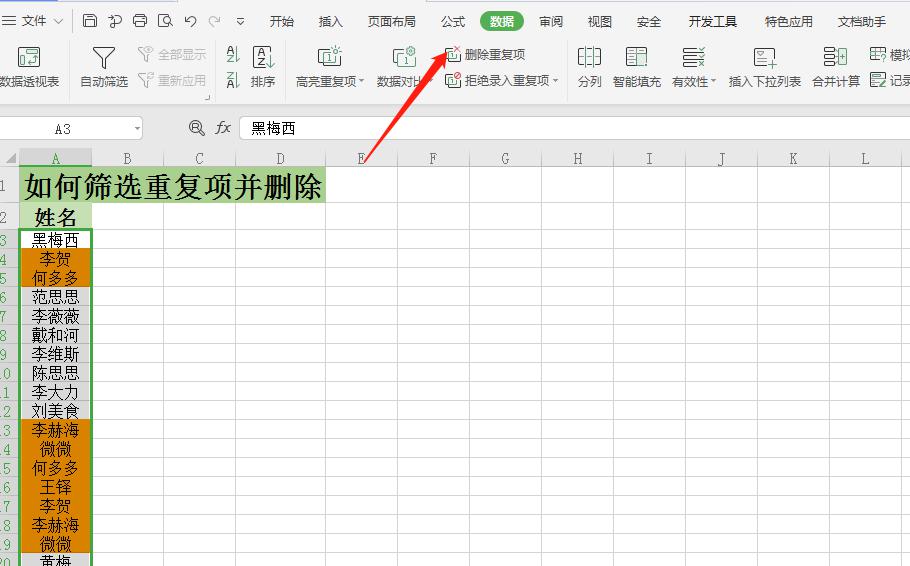Open the 开发工具 tab
910x566 pixels.
click(x=713, y=21)
